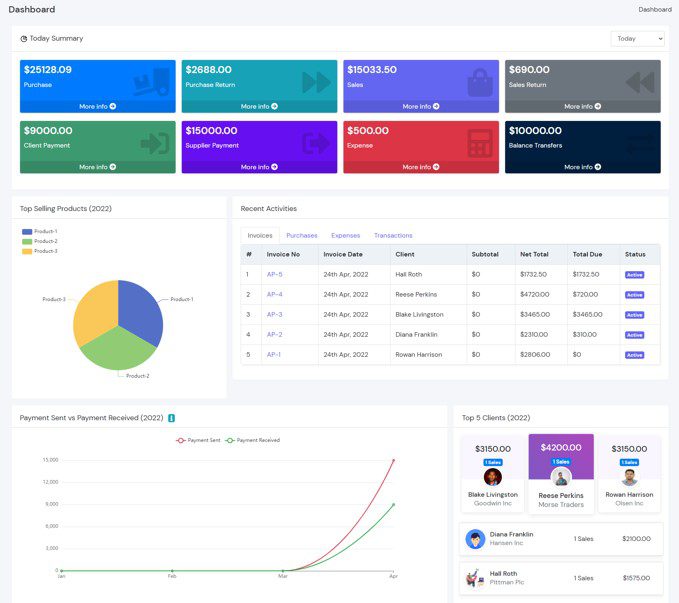Viewport: 679px width, 603px height.
Task: Click the info icon beside Payment chart title
Action: (x=171, y=418)
